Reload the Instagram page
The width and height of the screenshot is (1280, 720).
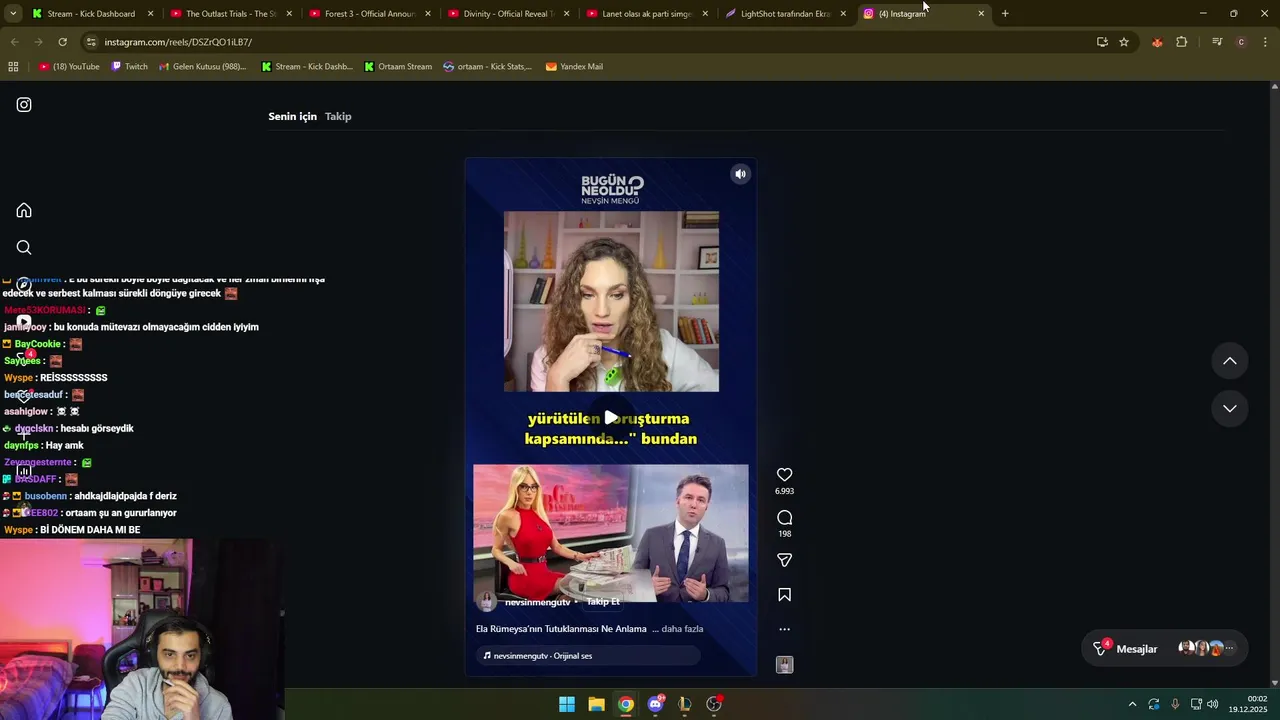(62, 42)
